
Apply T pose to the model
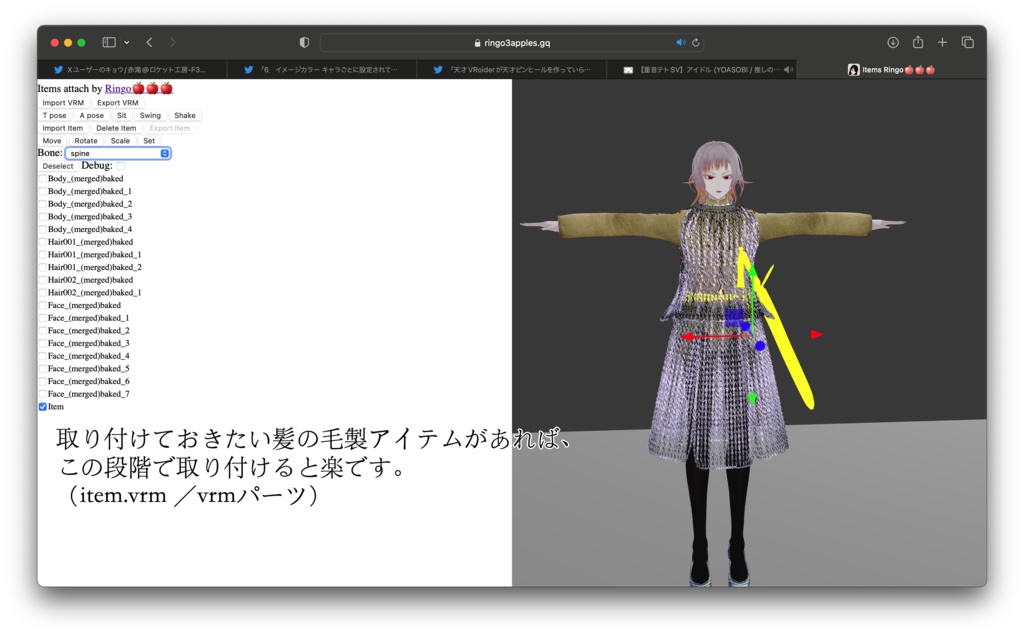point(56,115)
